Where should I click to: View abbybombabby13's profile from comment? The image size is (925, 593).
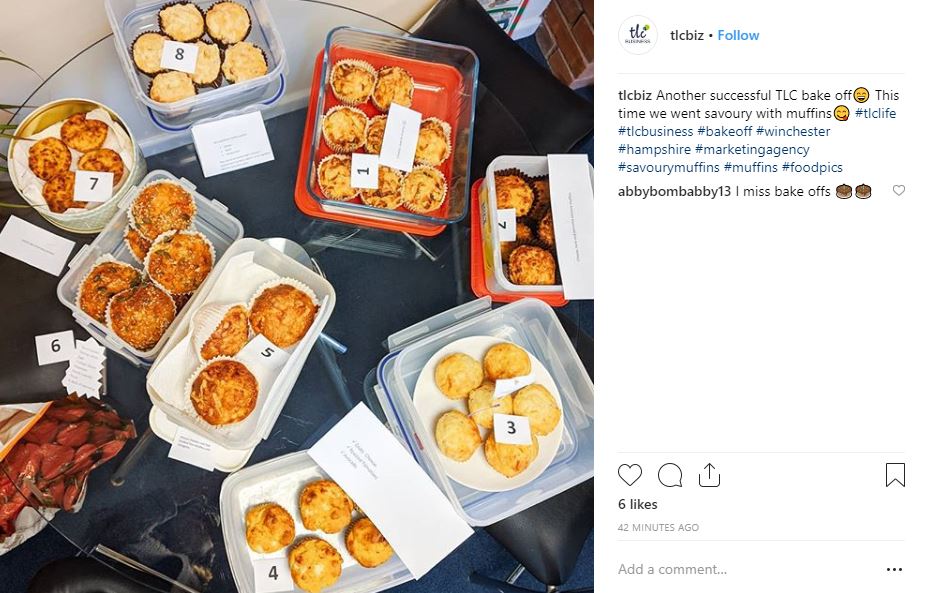674,191
